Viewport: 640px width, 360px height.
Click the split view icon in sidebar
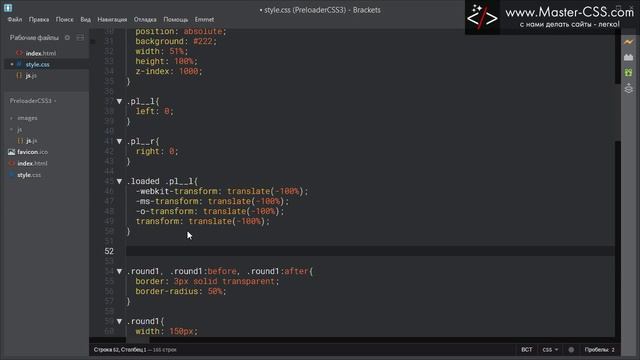click(80, 38)
